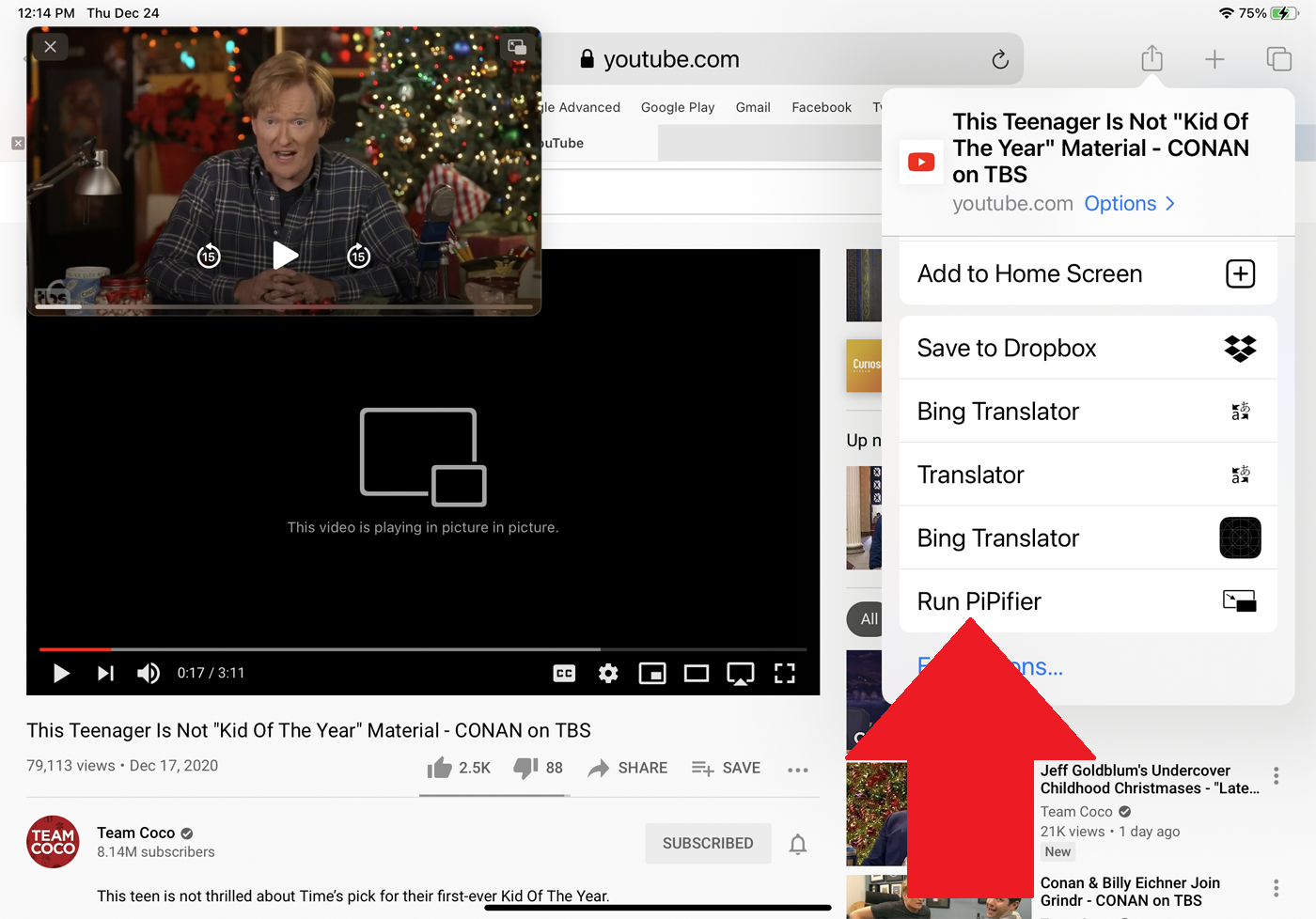Tap the YouTube logo in share sheet header
The image size is (1316, 919).
921,162
